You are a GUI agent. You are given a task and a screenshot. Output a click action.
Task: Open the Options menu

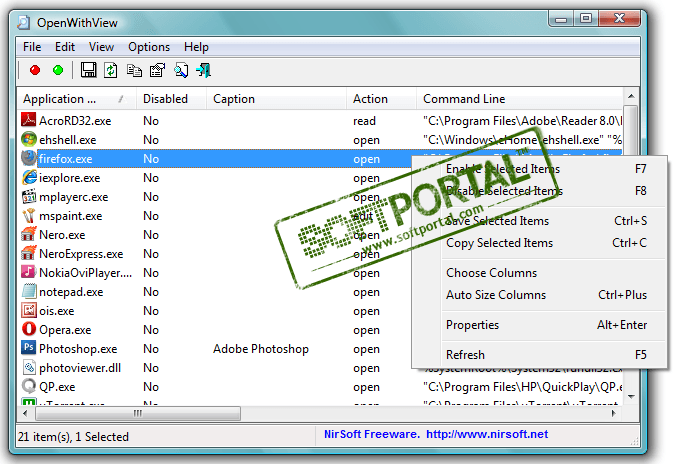coord(149,47)
